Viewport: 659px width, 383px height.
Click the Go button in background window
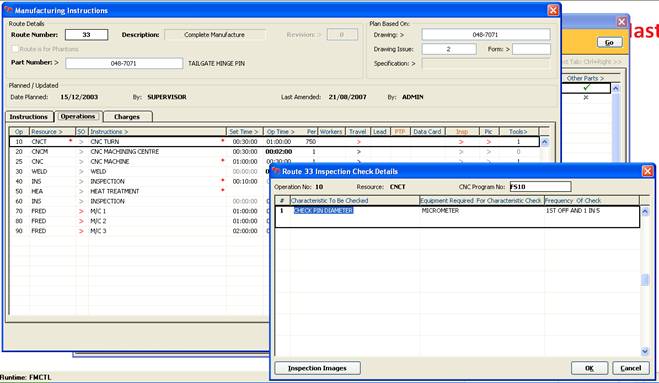coord(609,42)
